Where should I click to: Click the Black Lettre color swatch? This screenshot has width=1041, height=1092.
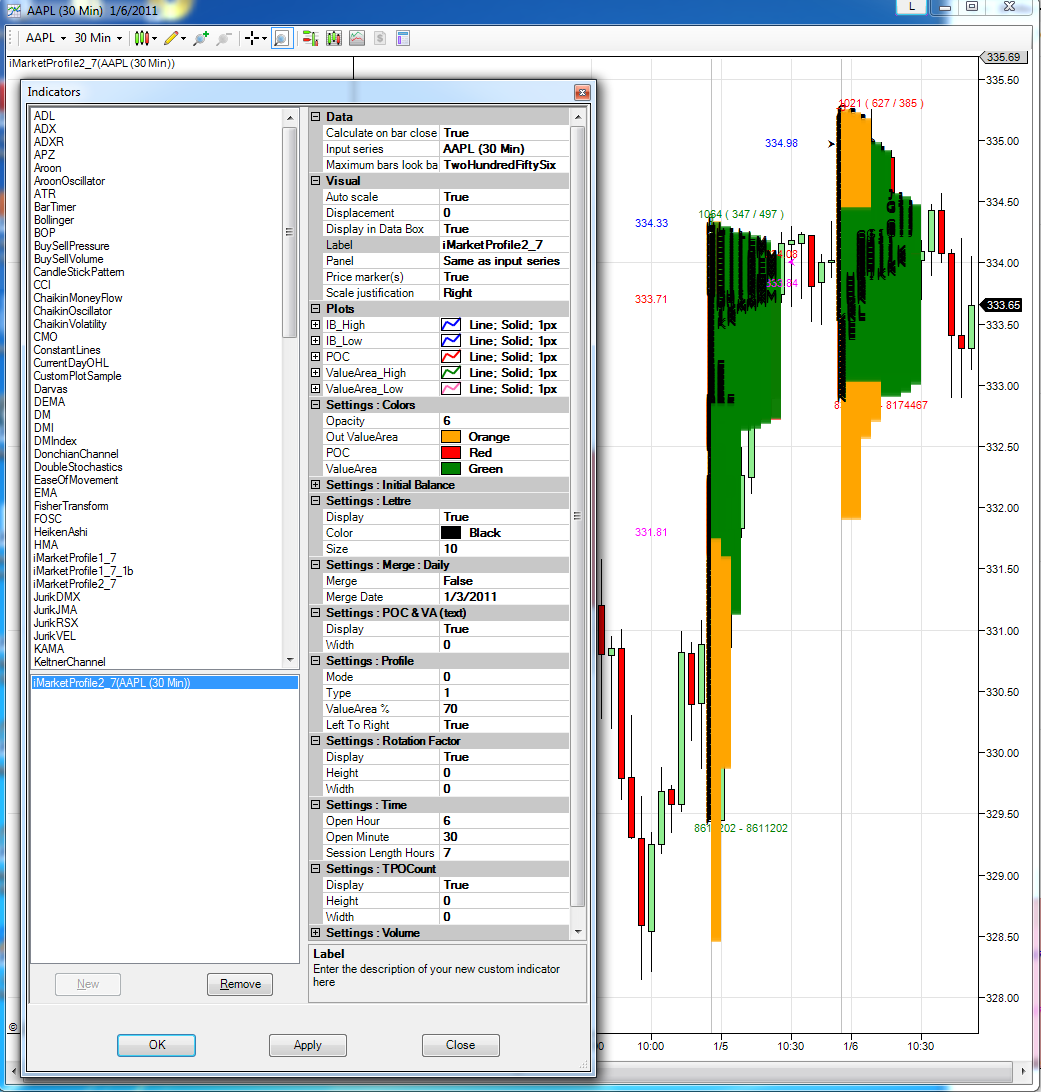451,533
